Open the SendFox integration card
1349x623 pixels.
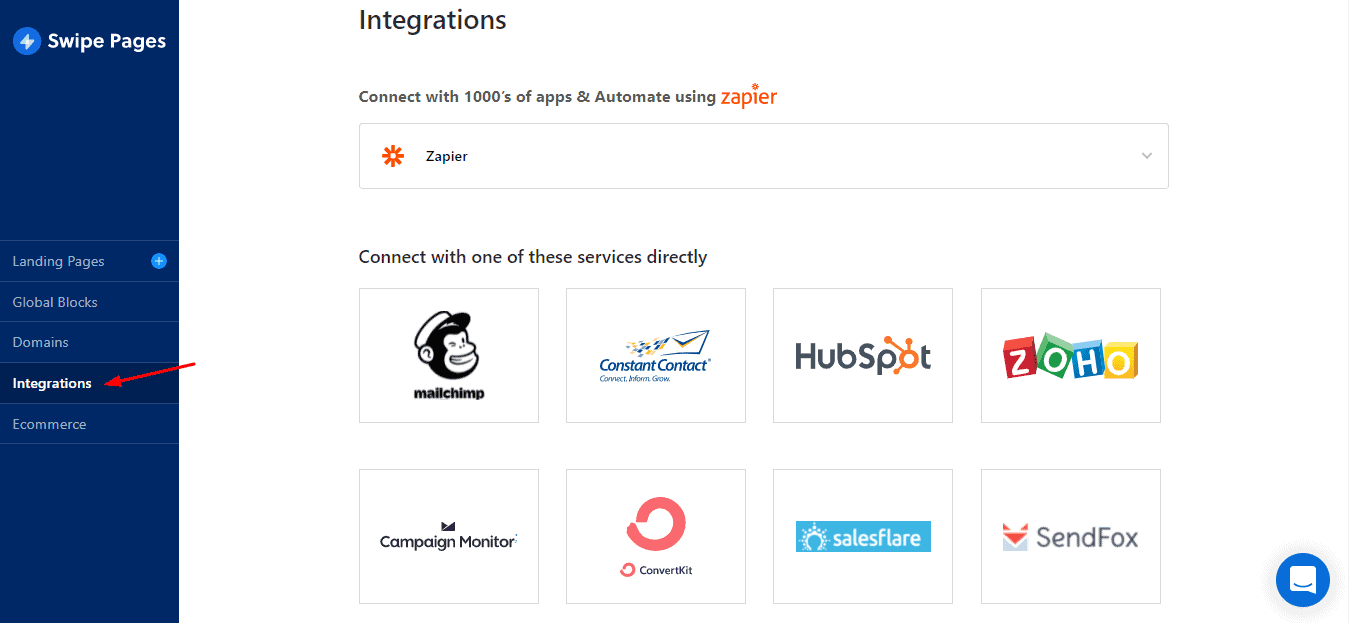point(1070,537)
